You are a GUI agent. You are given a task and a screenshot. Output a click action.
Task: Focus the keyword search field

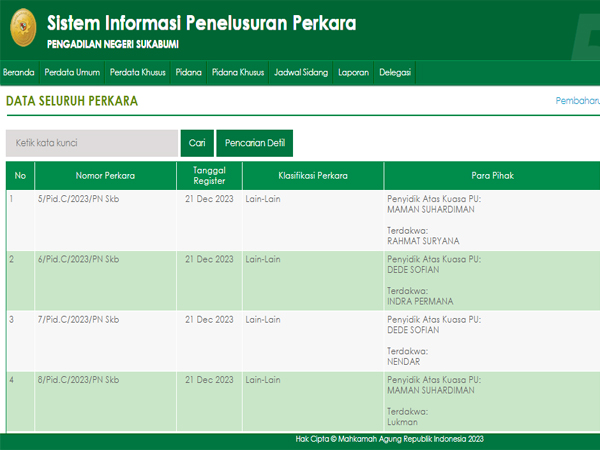coord(91,143)
